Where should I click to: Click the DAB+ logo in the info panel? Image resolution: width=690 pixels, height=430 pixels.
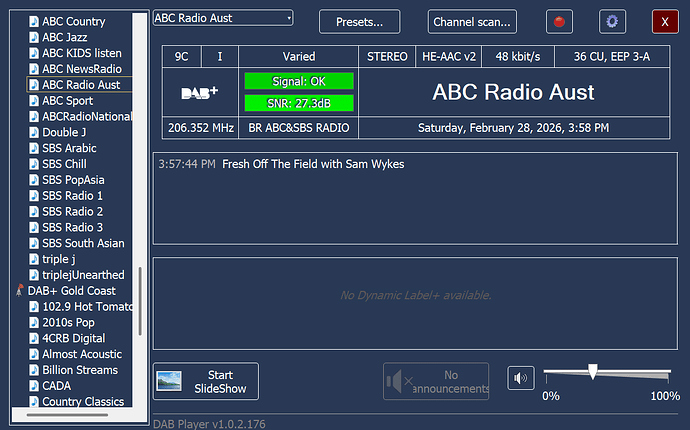point(200,93)
